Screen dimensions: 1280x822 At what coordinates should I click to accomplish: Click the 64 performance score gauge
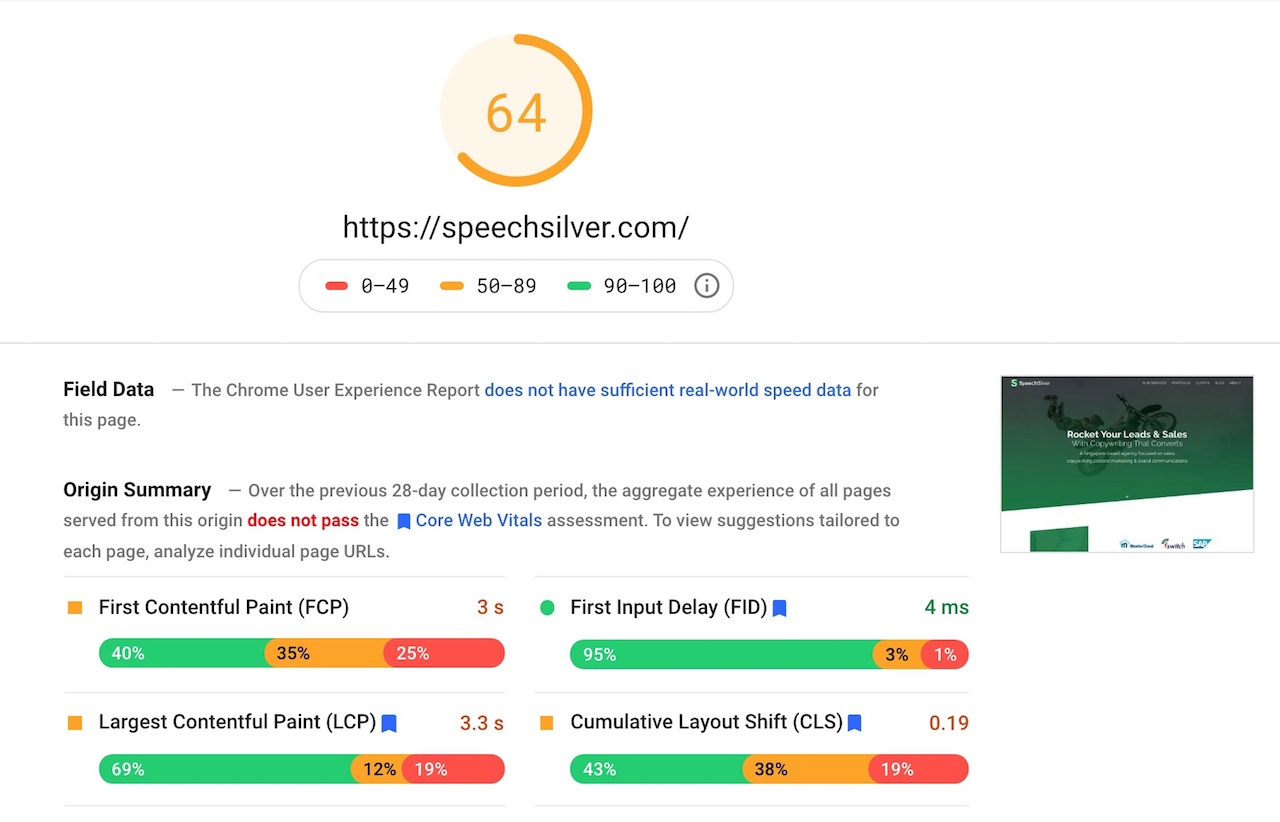516,110
